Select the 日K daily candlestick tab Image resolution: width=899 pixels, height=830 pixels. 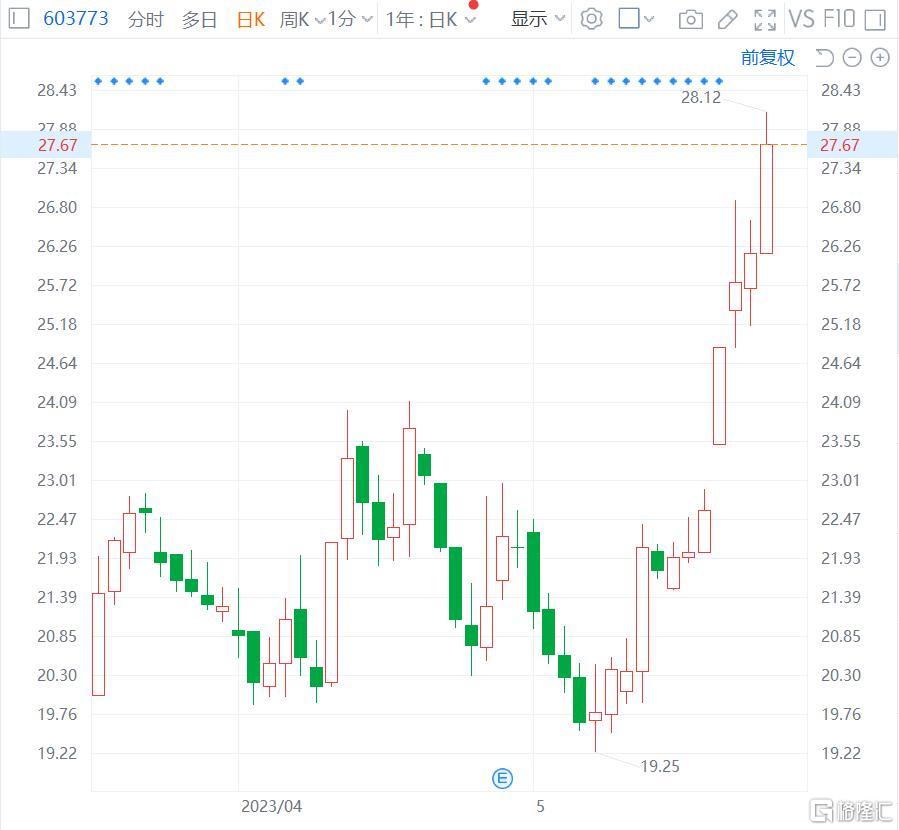251,19
